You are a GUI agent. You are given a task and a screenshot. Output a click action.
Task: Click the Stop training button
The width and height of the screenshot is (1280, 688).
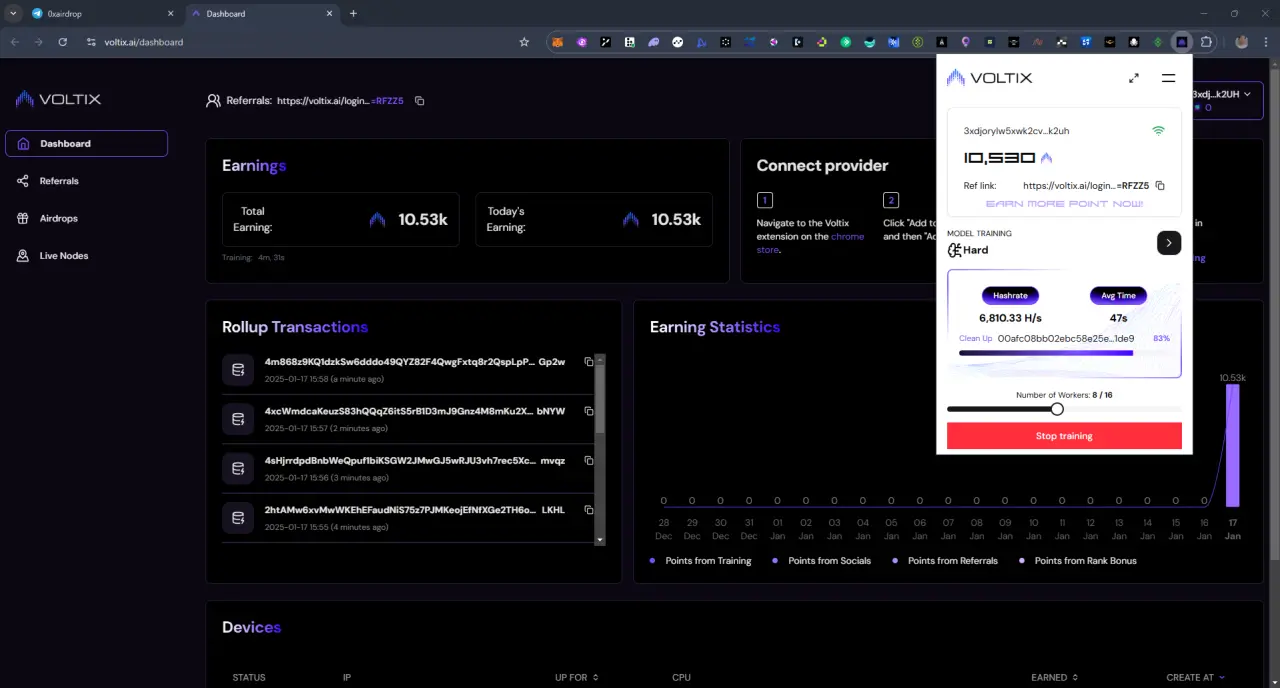click(x=1064, y=436)
